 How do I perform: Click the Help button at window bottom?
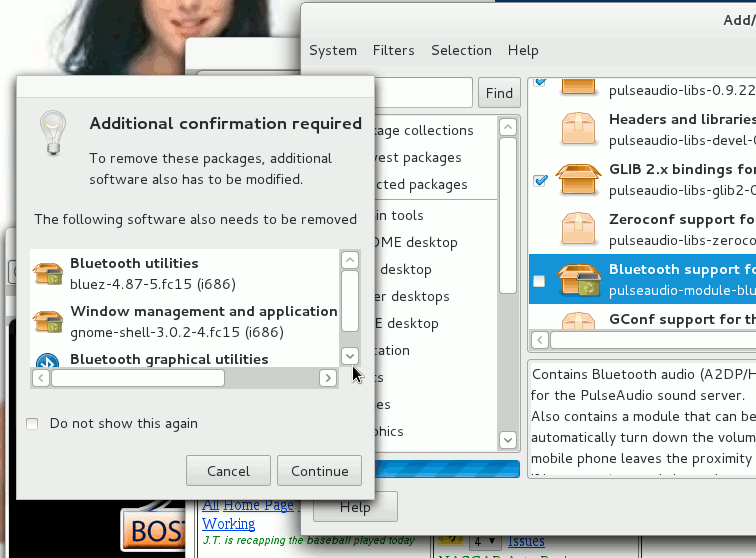tap(355, 507)
